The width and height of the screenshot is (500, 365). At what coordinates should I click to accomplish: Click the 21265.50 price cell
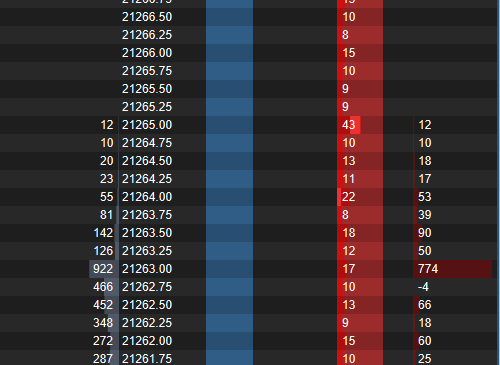tap(147, 89)
